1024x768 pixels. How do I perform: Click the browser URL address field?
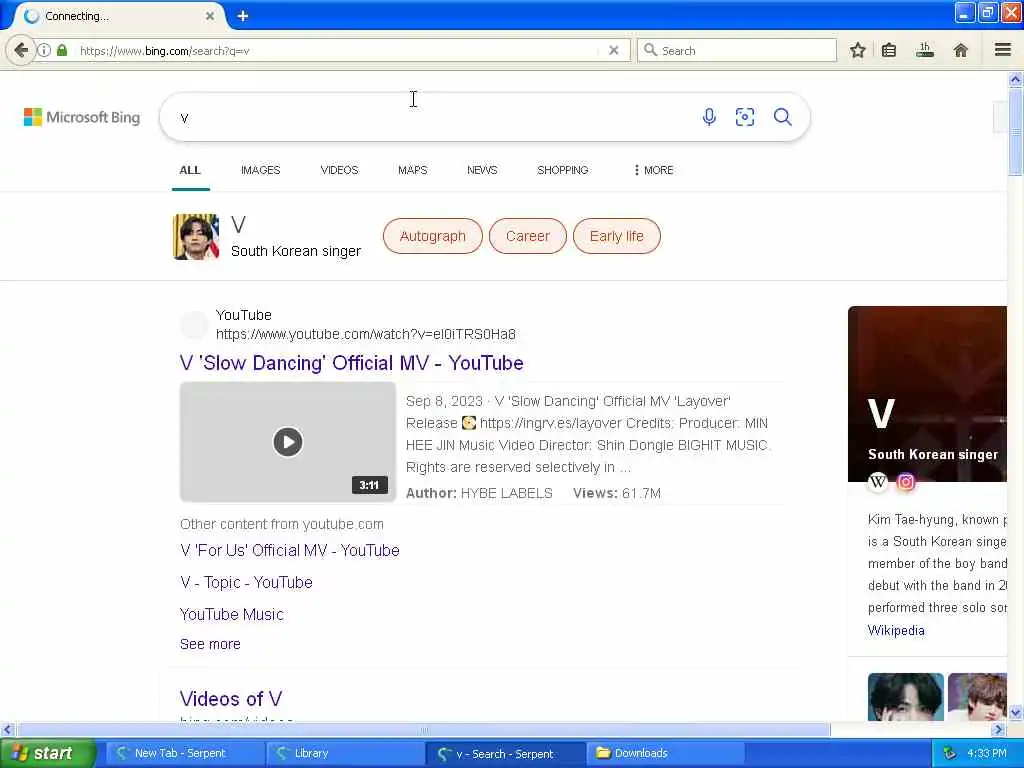[336, 50]
